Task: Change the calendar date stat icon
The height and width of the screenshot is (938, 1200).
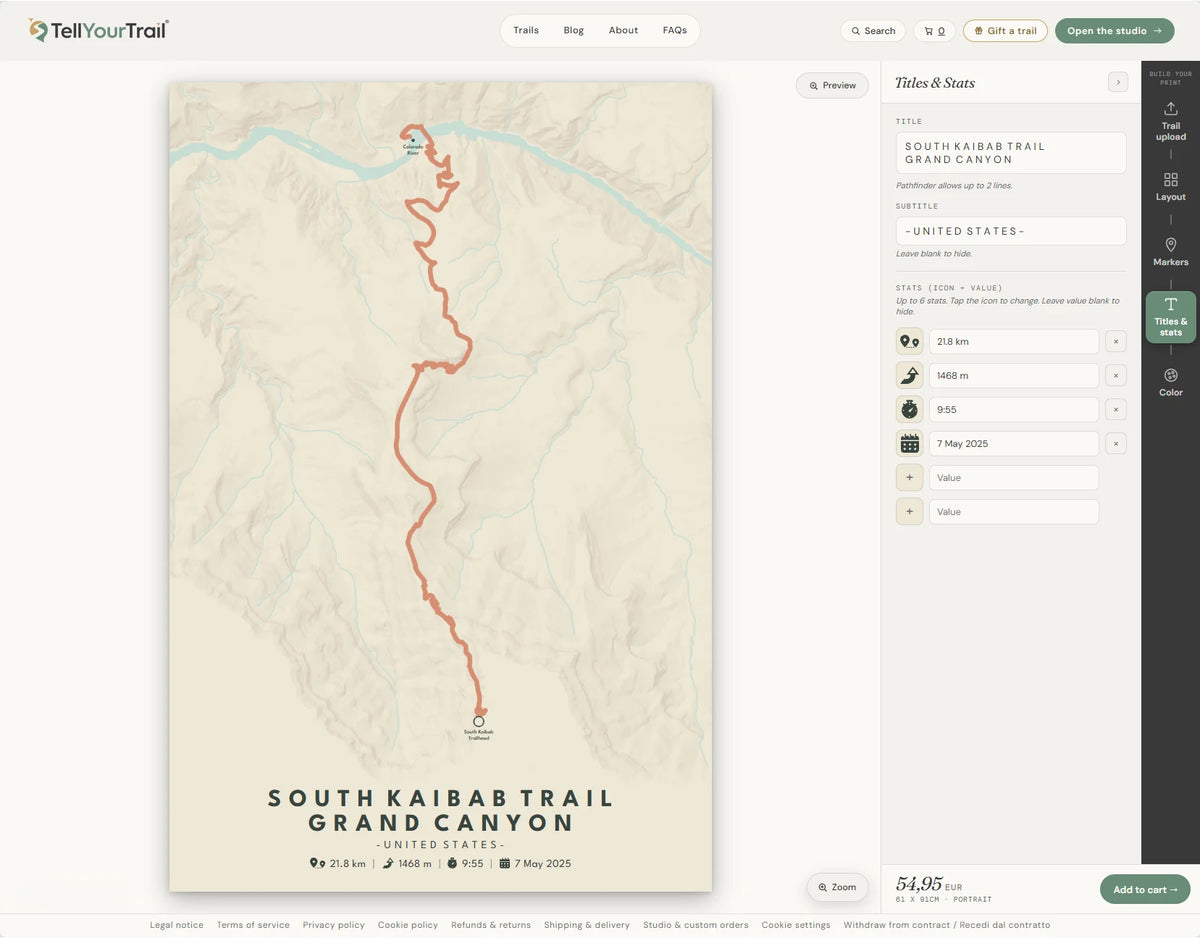Action: pyautogui.click(x=909, y=443)
